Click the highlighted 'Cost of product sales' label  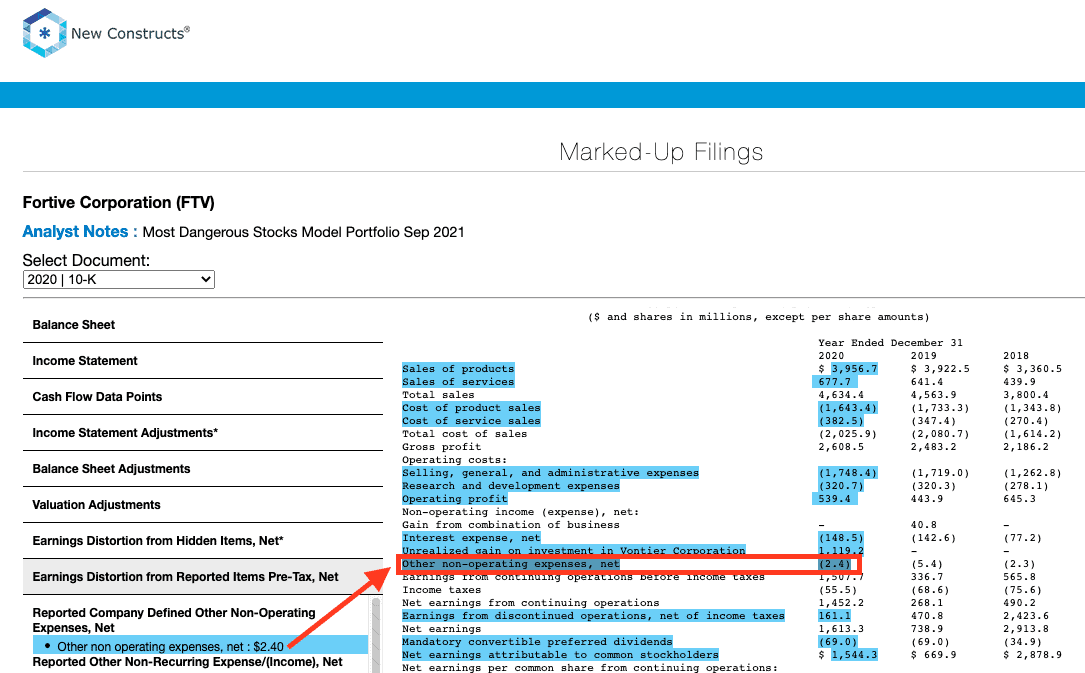(471, 408)
